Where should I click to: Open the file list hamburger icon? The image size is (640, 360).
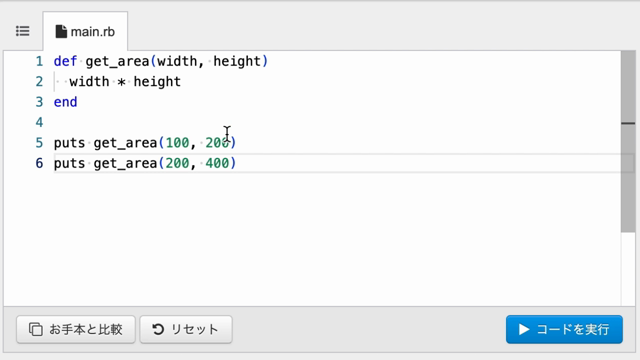22,31
